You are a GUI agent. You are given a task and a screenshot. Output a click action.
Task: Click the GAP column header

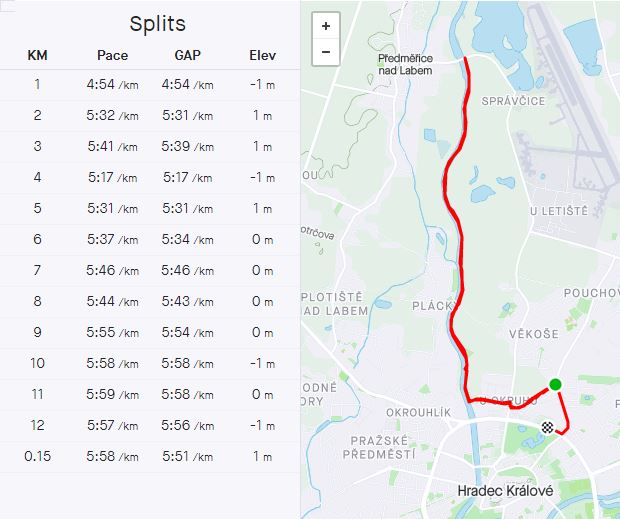(187, 55)
